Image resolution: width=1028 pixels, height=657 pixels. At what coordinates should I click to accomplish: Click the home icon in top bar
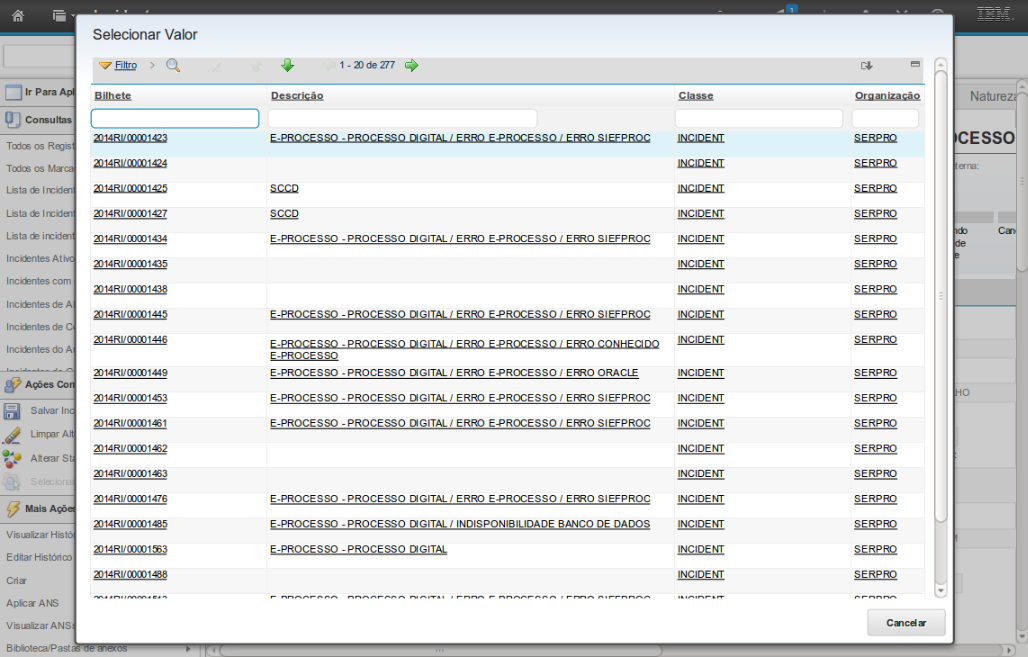click(x=18, y=16)
